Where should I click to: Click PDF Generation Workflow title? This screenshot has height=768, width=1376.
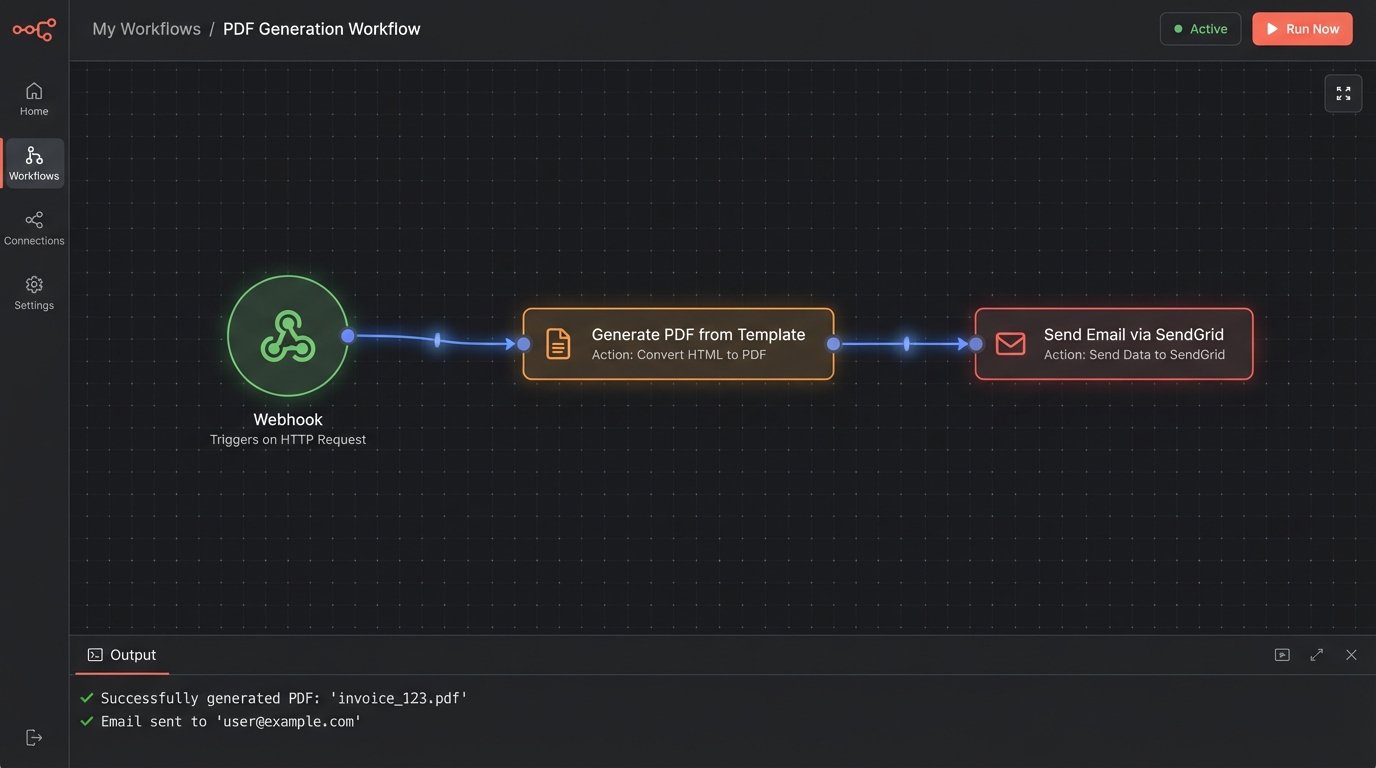(321, 29)
